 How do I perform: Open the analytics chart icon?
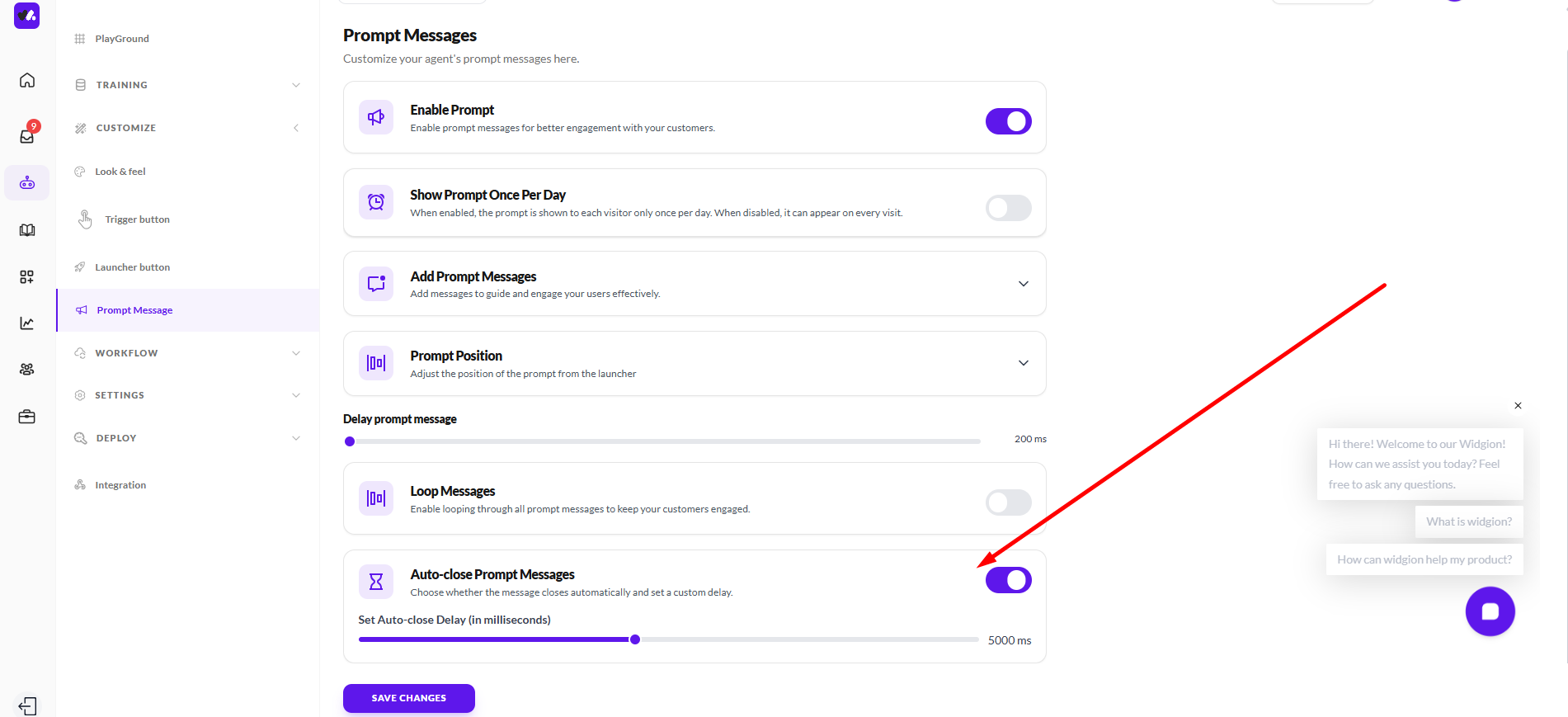pos(27,323)
